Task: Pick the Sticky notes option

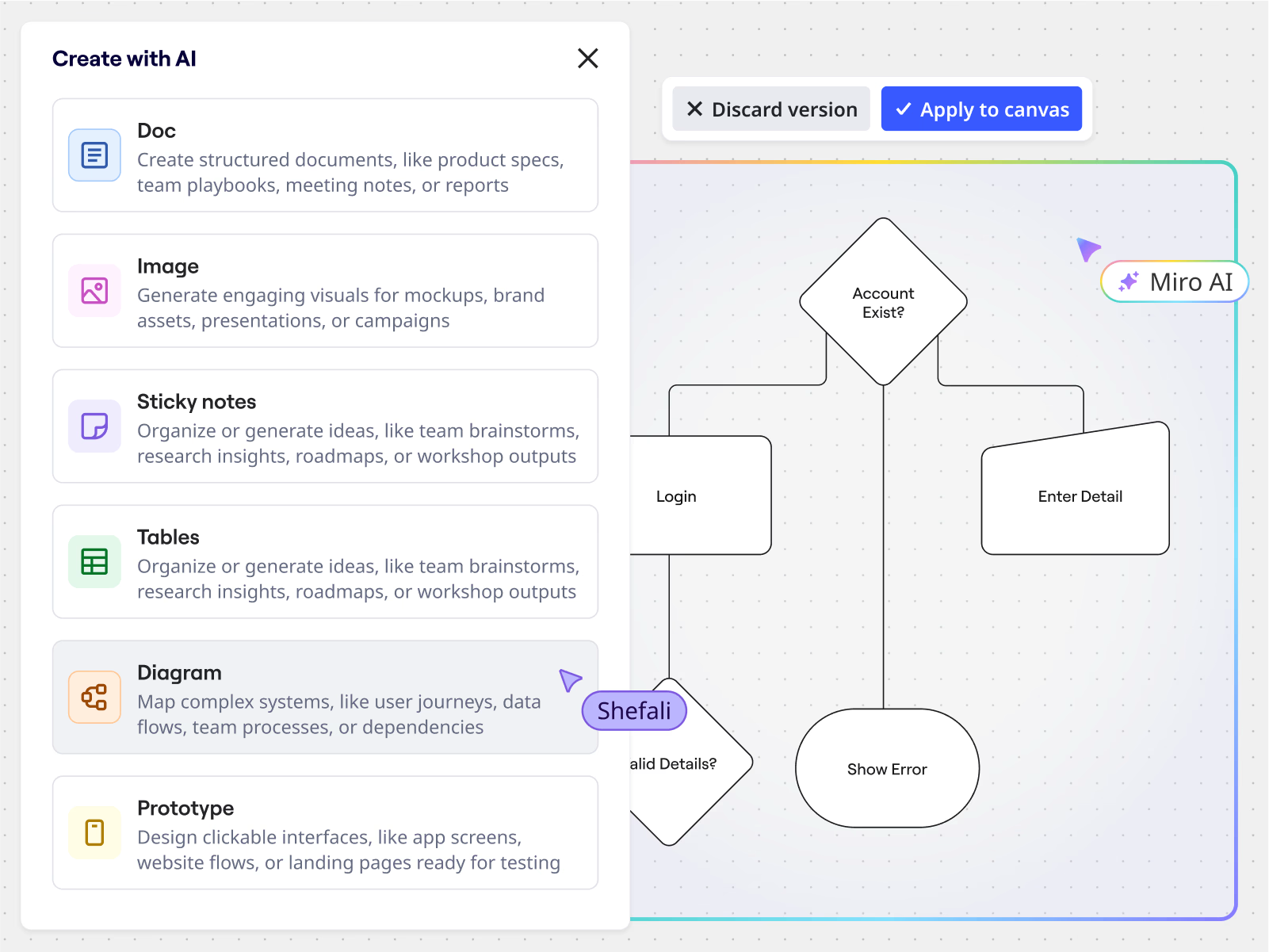Action: click(325, 426)
